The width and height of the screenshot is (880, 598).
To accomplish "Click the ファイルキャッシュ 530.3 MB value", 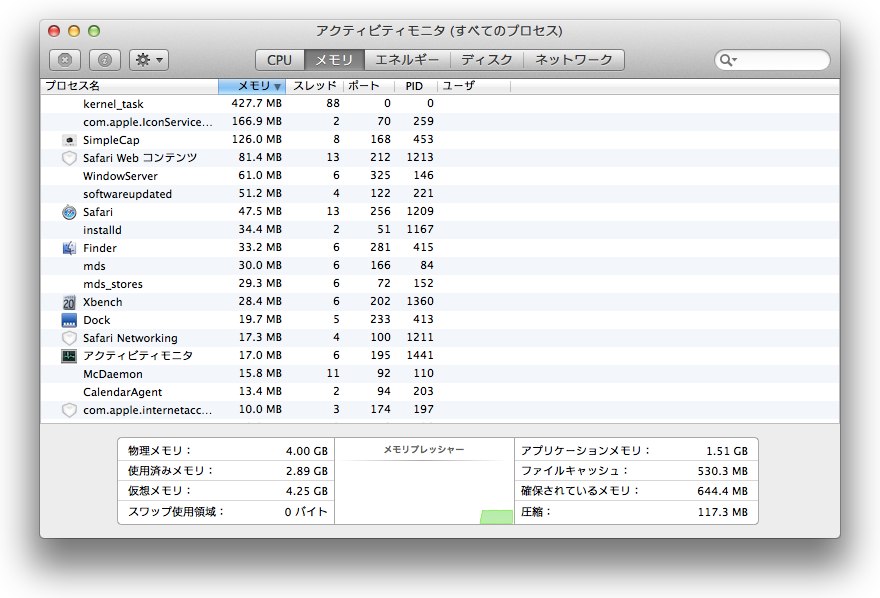I will tap(723, 471).
